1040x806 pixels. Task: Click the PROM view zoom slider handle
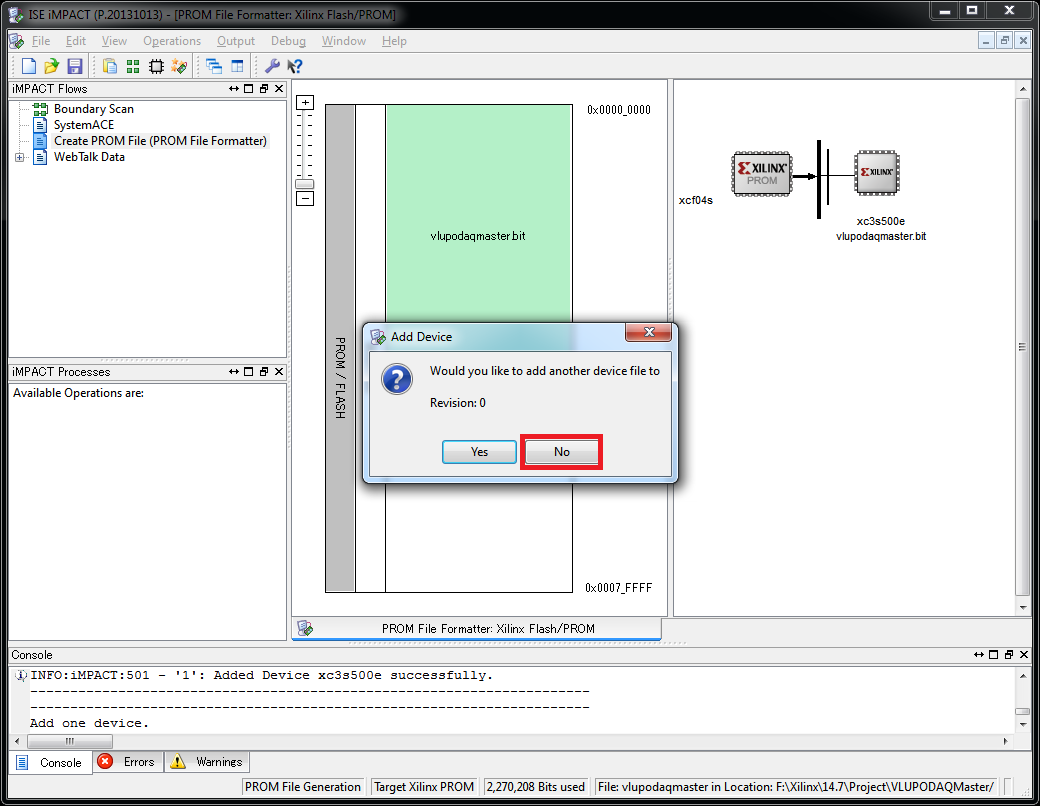304,184
